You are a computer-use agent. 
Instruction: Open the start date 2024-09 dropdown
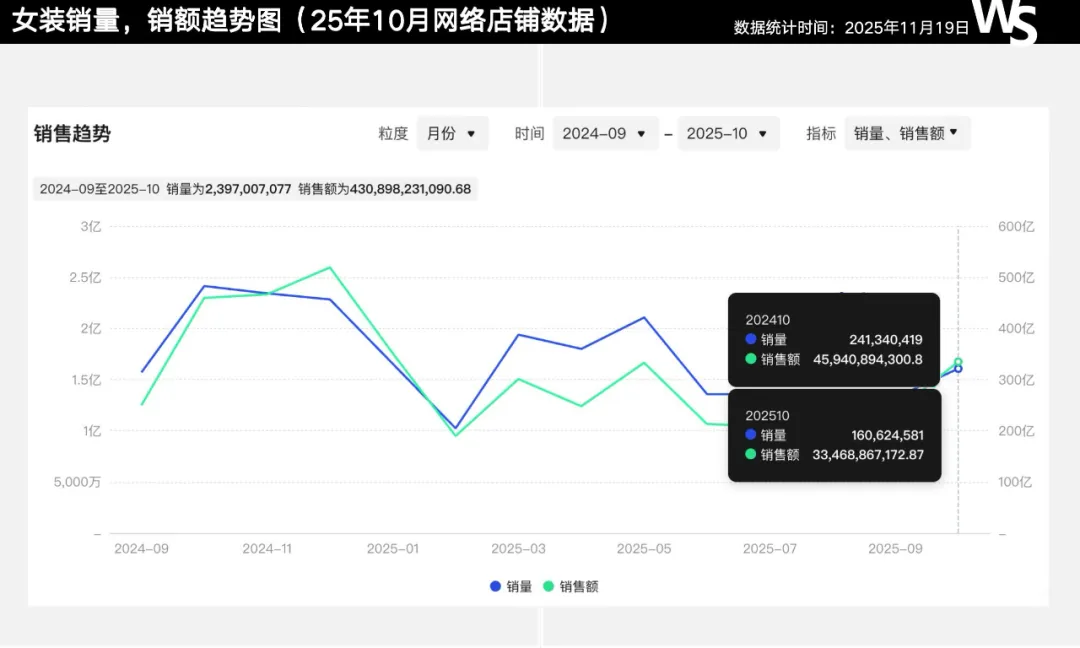coord(605,133)
